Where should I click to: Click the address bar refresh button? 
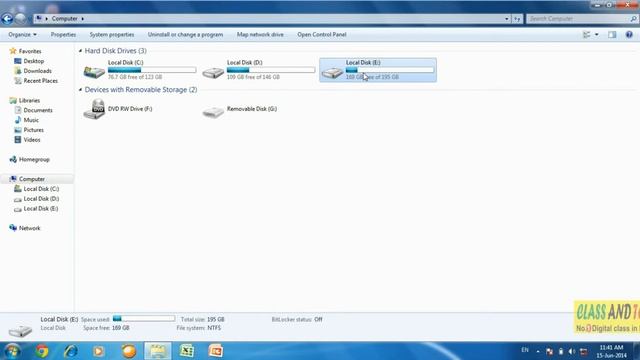(517, 19)
